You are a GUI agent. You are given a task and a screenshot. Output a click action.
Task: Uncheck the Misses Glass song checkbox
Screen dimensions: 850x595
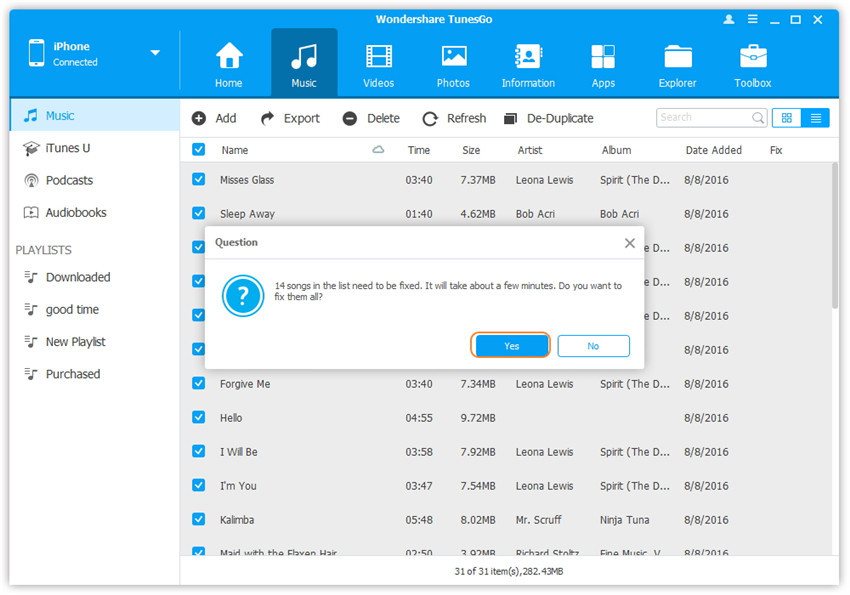pyautogui.click(x=198, y=180)
